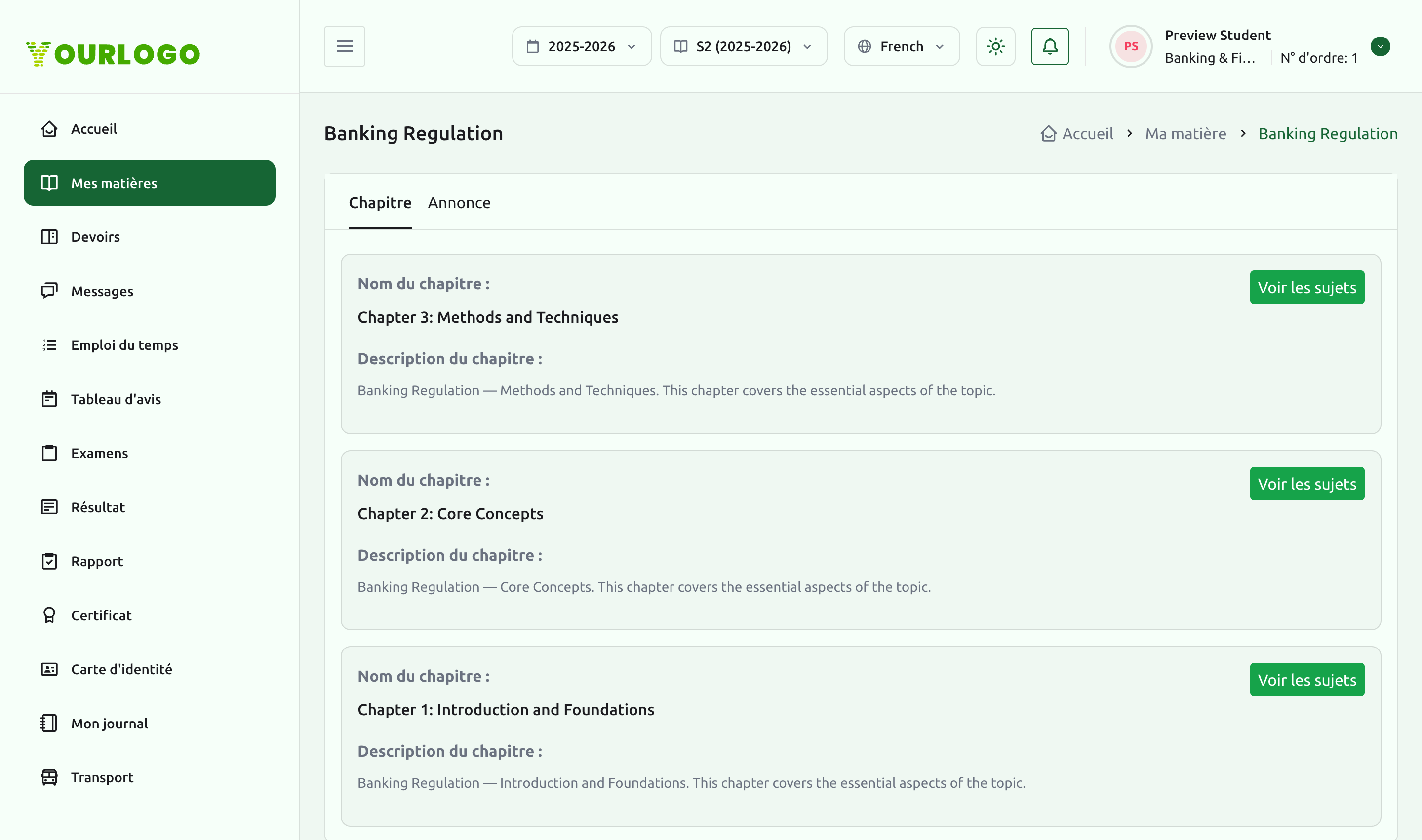Screen dimensions: 1422x840
Task: Click the Mon journal notebook icon
Action: coord(49,724)
